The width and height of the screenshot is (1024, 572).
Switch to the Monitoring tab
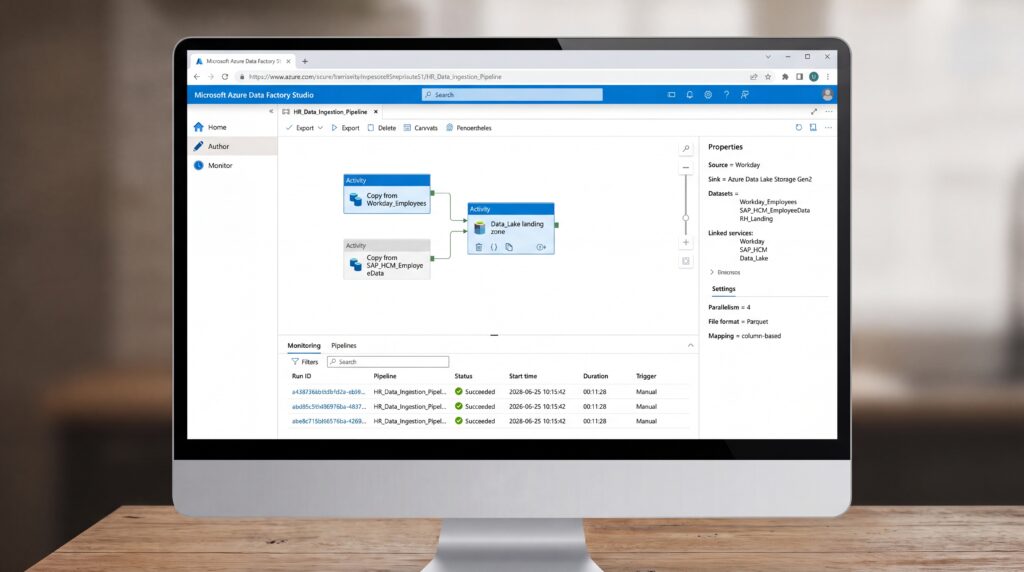[304, 345]
